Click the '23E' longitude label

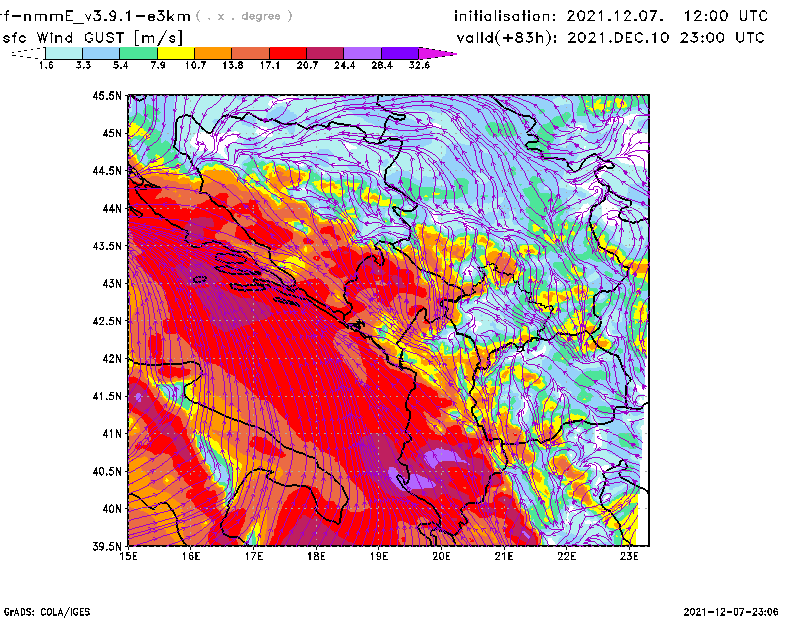coord(629,556)
